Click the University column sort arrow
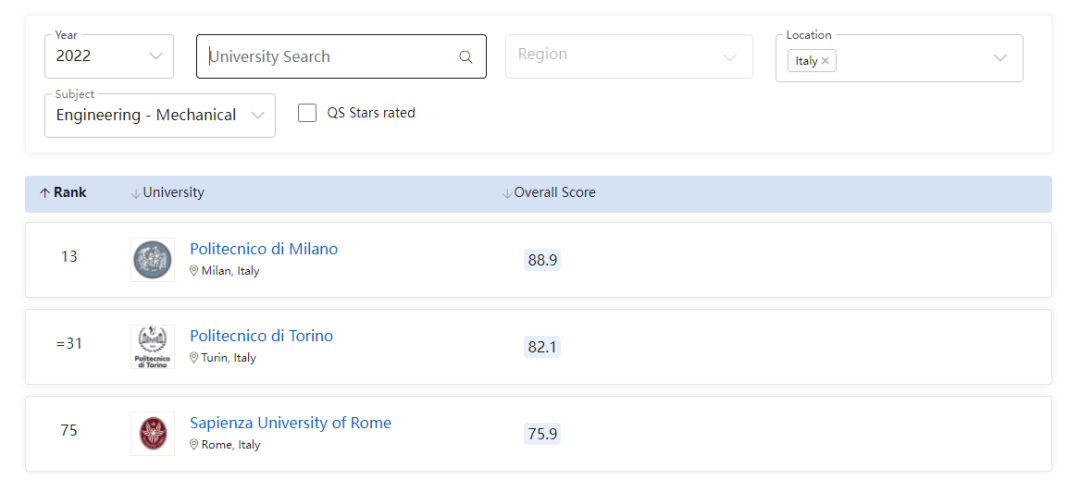The height and width of the screenshot is (480, 1080). [135, 193]
